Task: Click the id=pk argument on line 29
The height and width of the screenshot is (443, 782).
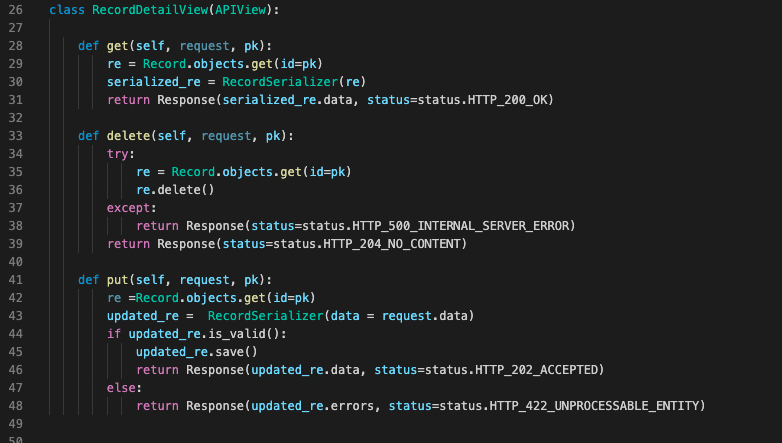Action: pyautogui.click(x=298, y=64)
